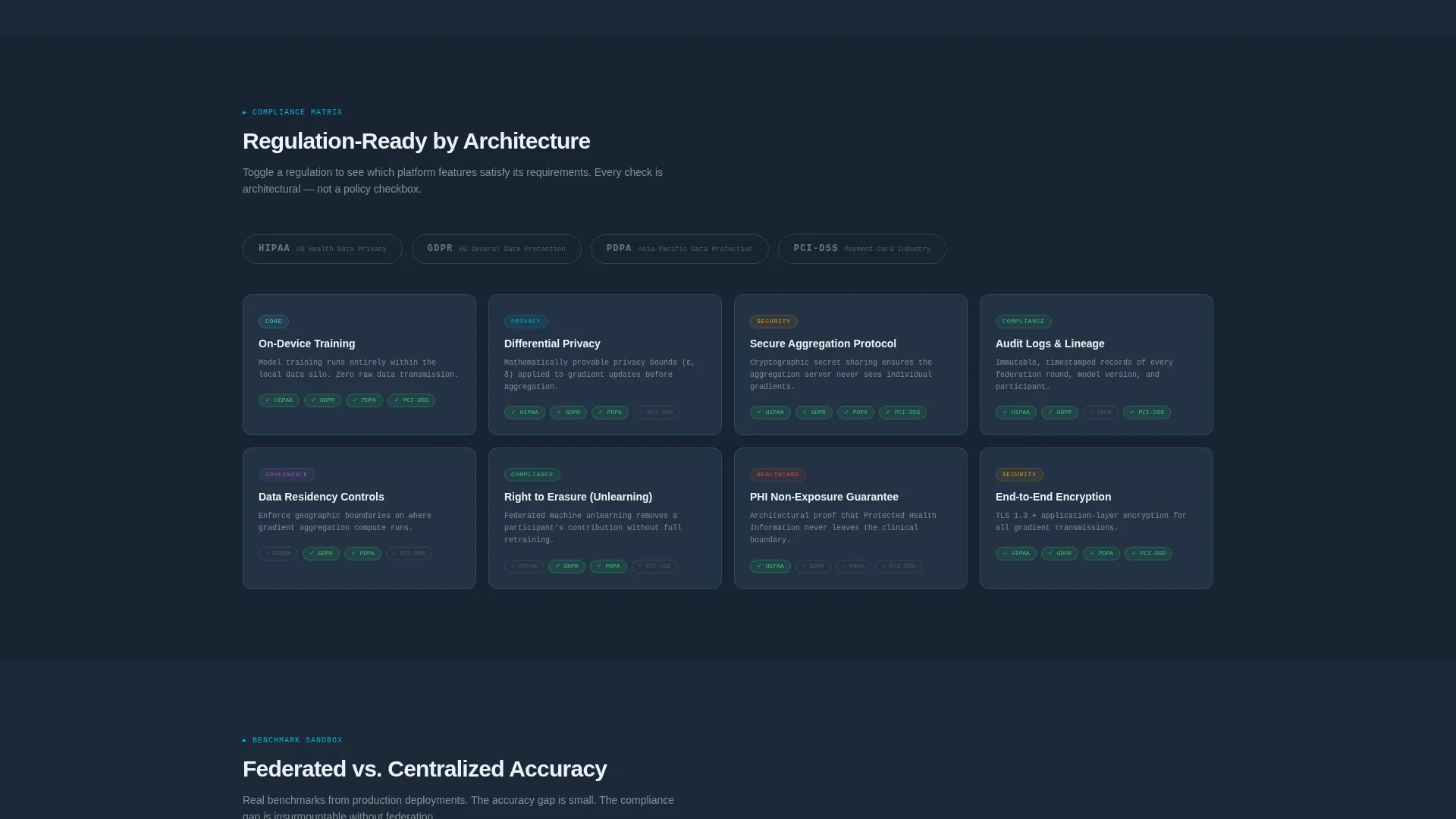Toggle the GDPR regulation filter
1456x819 pixels.
(x=496, y=249)
